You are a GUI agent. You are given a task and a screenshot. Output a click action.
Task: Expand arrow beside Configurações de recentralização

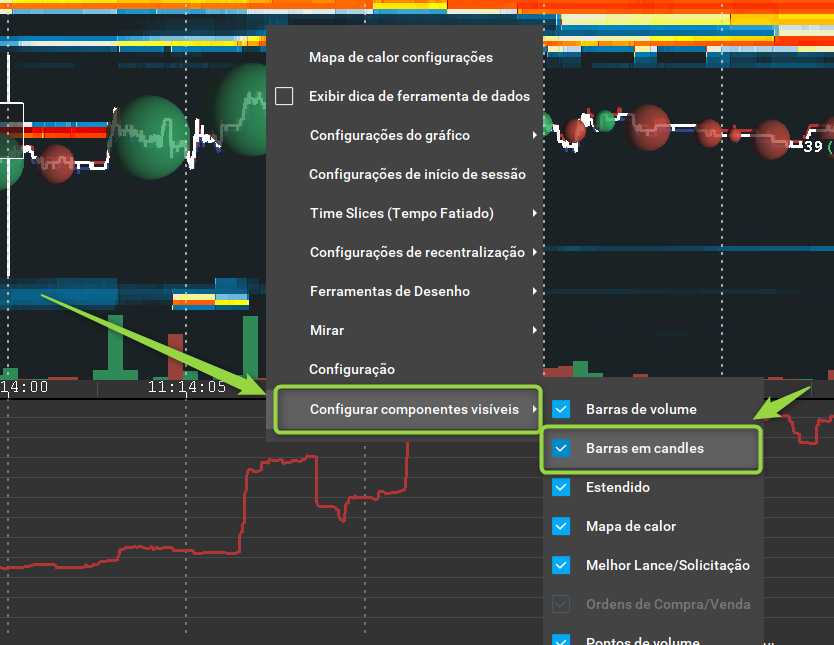point(535,252)
